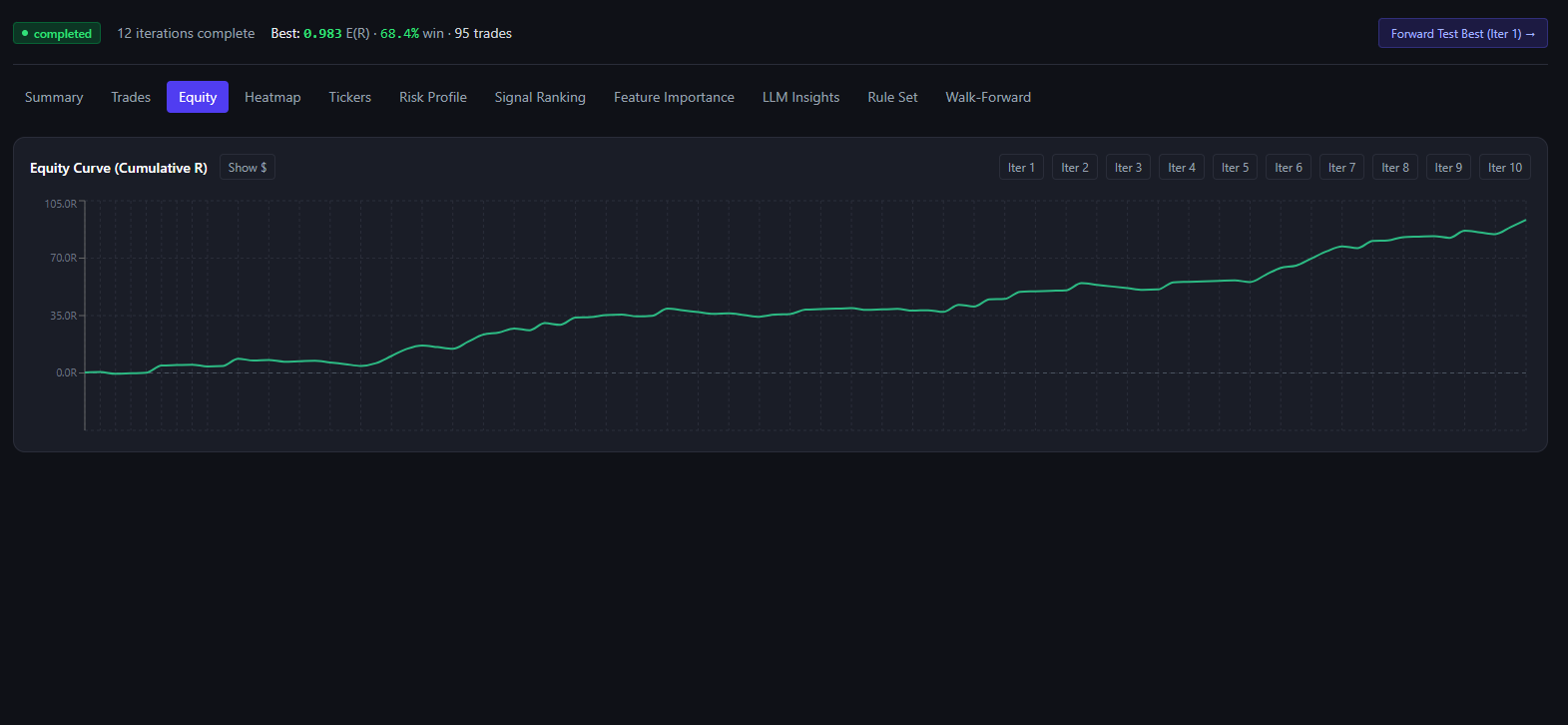Toggle the Iter 1 equity curve
1568x725 pixels.
[1021, 168]
